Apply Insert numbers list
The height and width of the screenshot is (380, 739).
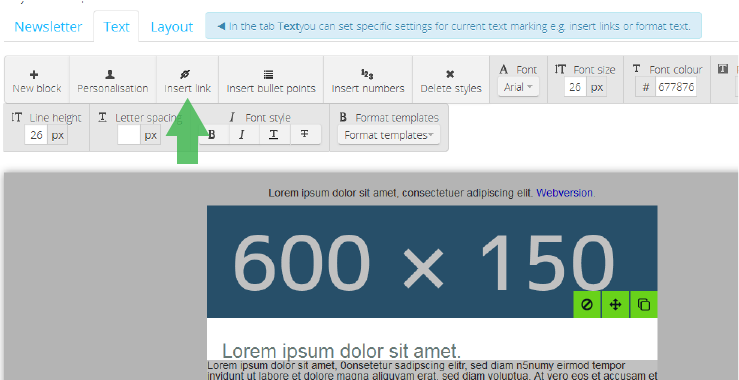(x=368, y=81)
